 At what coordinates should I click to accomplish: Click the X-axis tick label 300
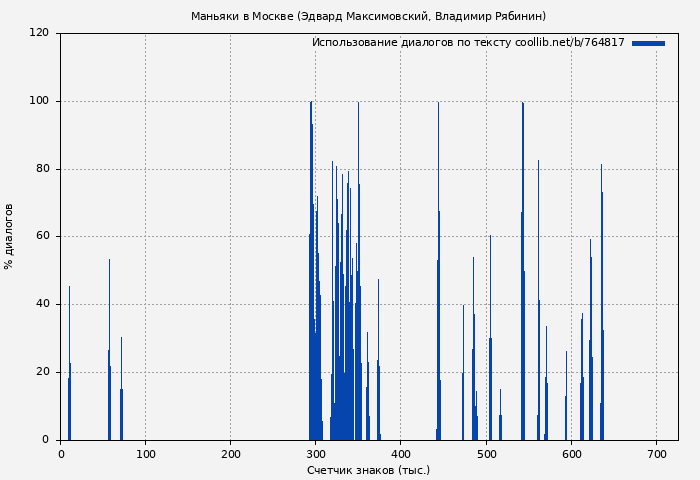tap(316, 454)
